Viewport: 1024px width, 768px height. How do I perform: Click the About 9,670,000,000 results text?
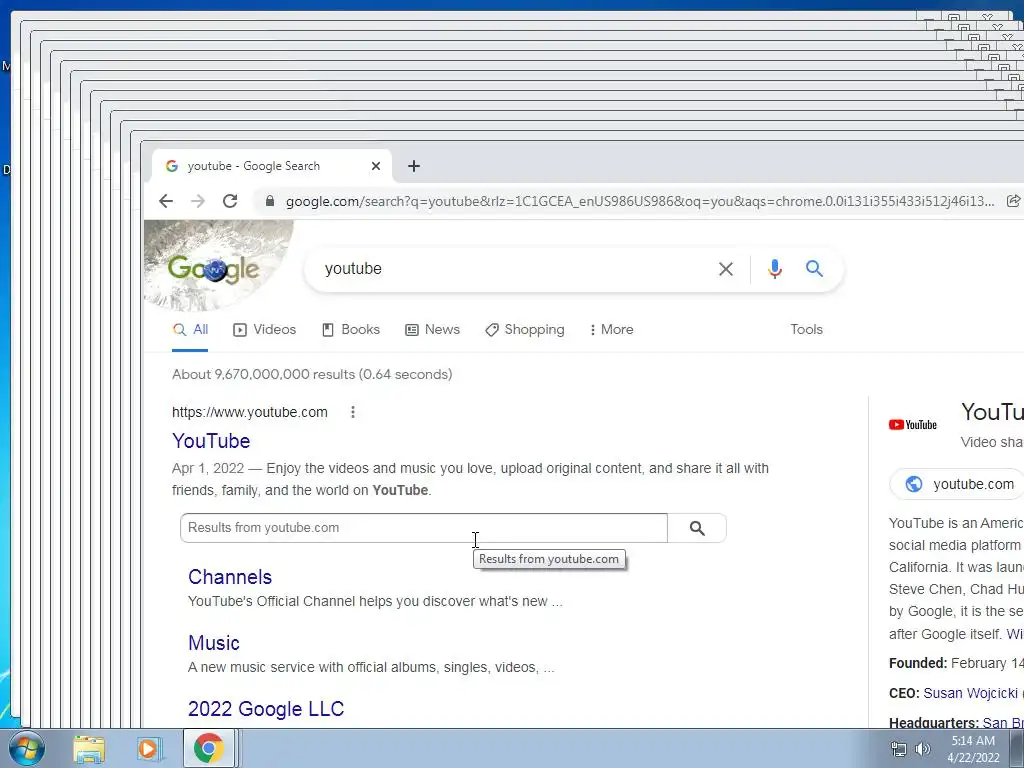coord(312,374)
